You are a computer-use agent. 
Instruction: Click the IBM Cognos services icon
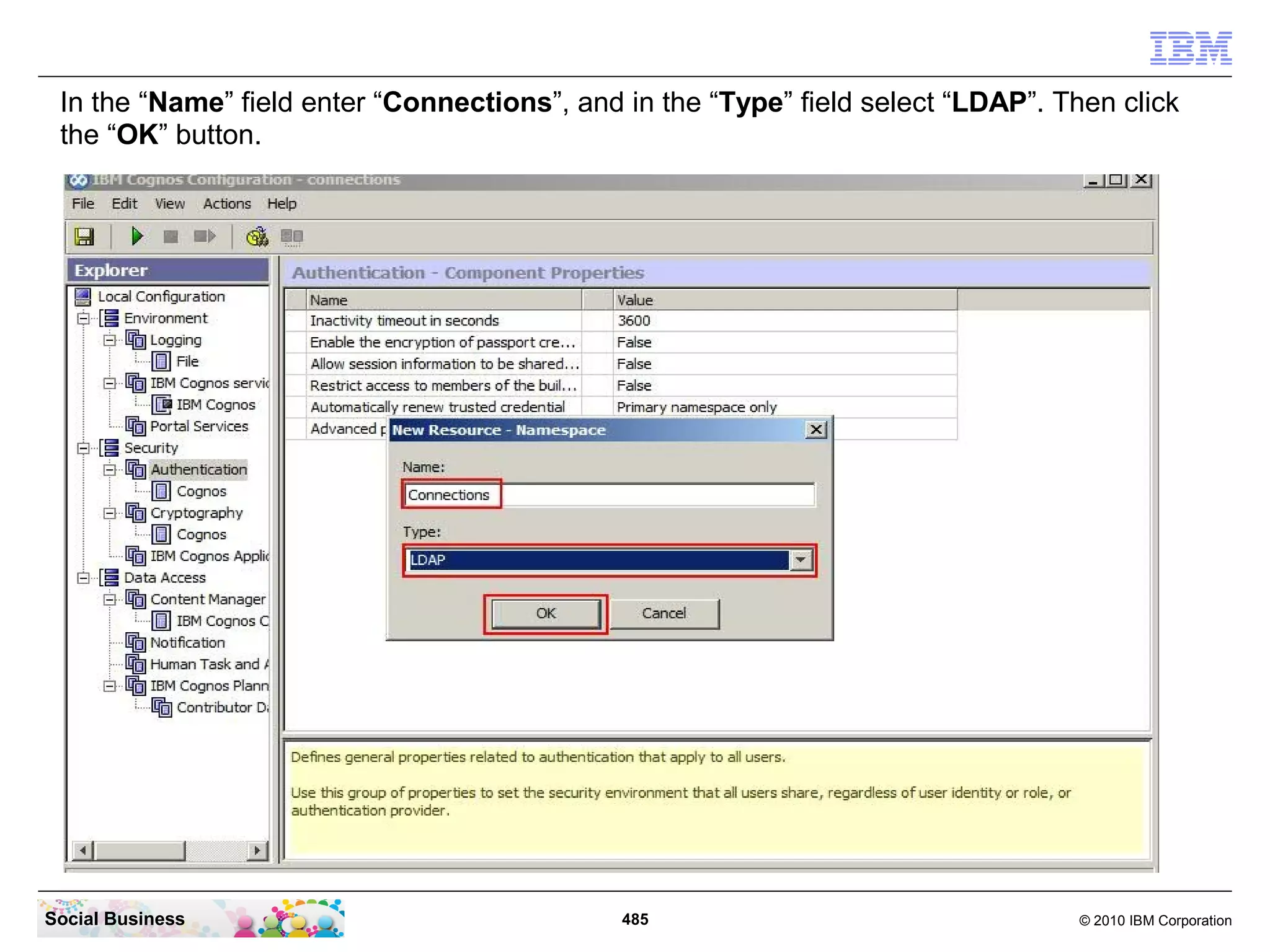coord(135,383)
